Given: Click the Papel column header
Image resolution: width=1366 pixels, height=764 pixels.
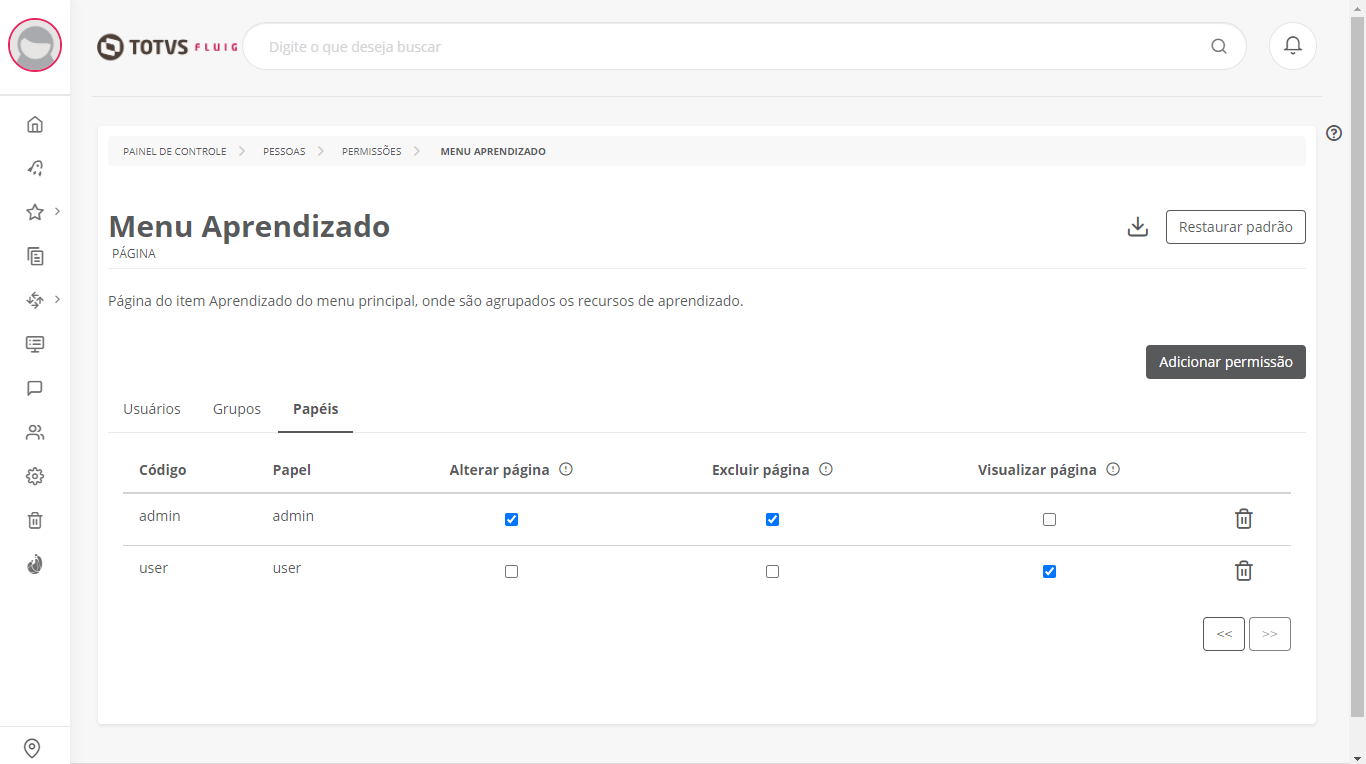Looking at the screenshot, I should pos(292,470).
